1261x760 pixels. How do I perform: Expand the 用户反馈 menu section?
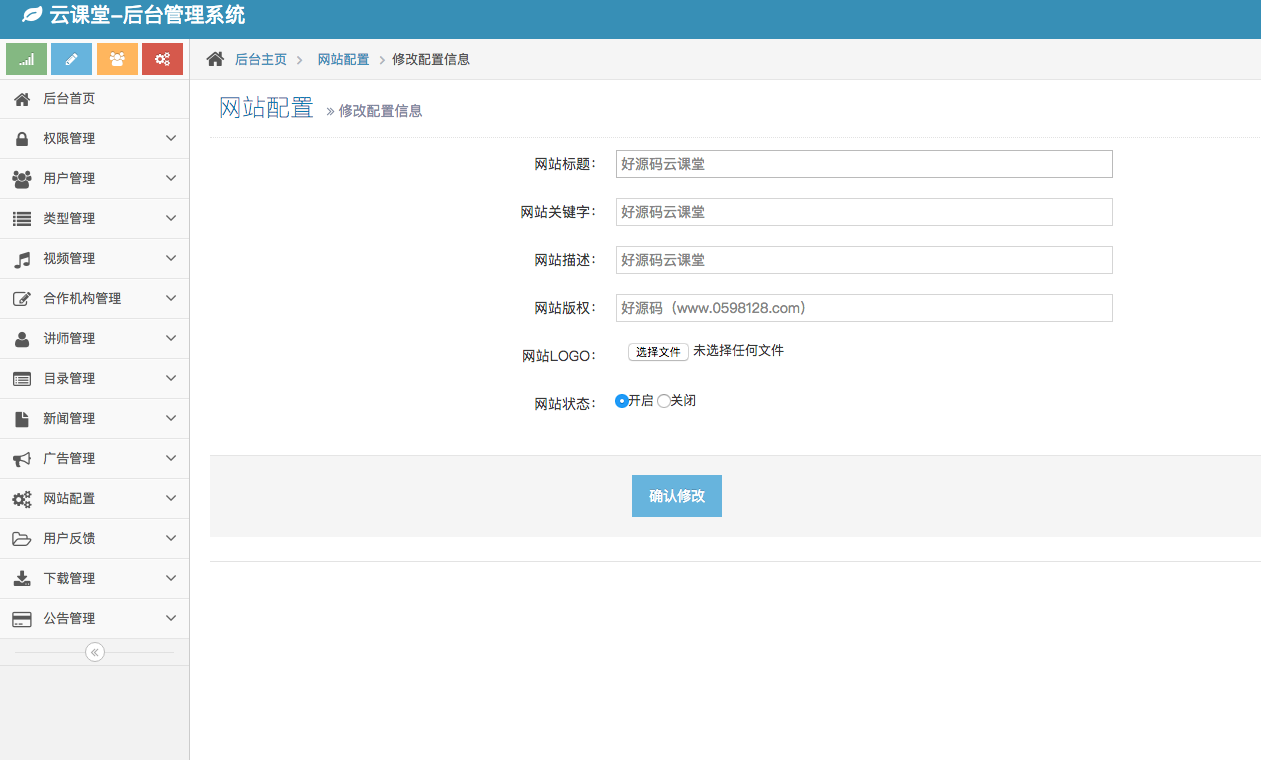[x=95, y=538]
